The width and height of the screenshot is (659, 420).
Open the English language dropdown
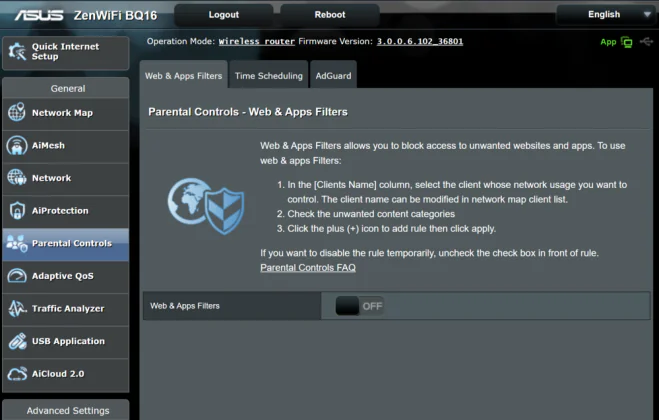605,15
